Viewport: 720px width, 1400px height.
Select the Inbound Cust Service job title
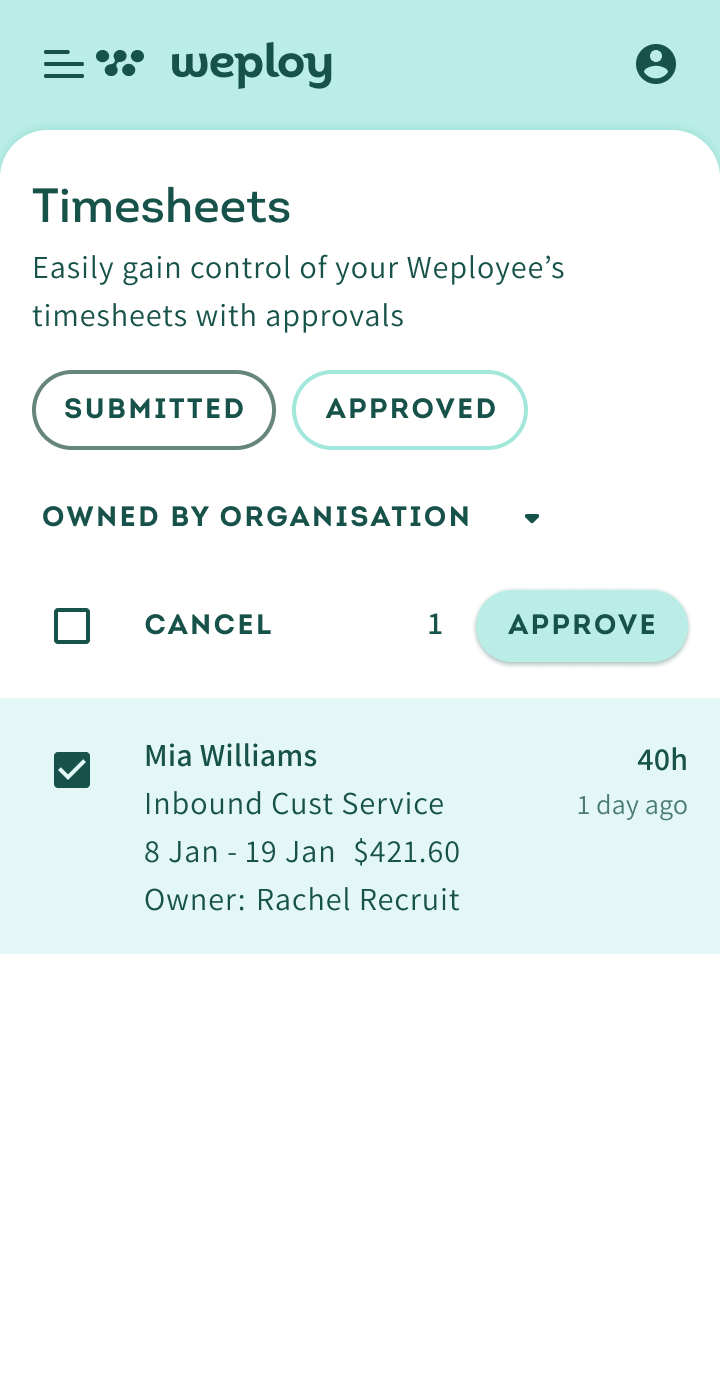coord(294,804)
